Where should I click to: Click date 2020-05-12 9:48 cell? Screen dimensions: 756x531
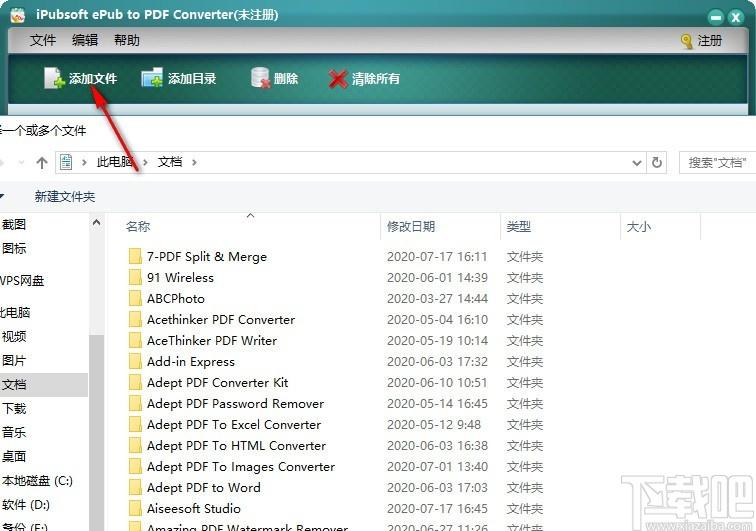coord(434,424)
